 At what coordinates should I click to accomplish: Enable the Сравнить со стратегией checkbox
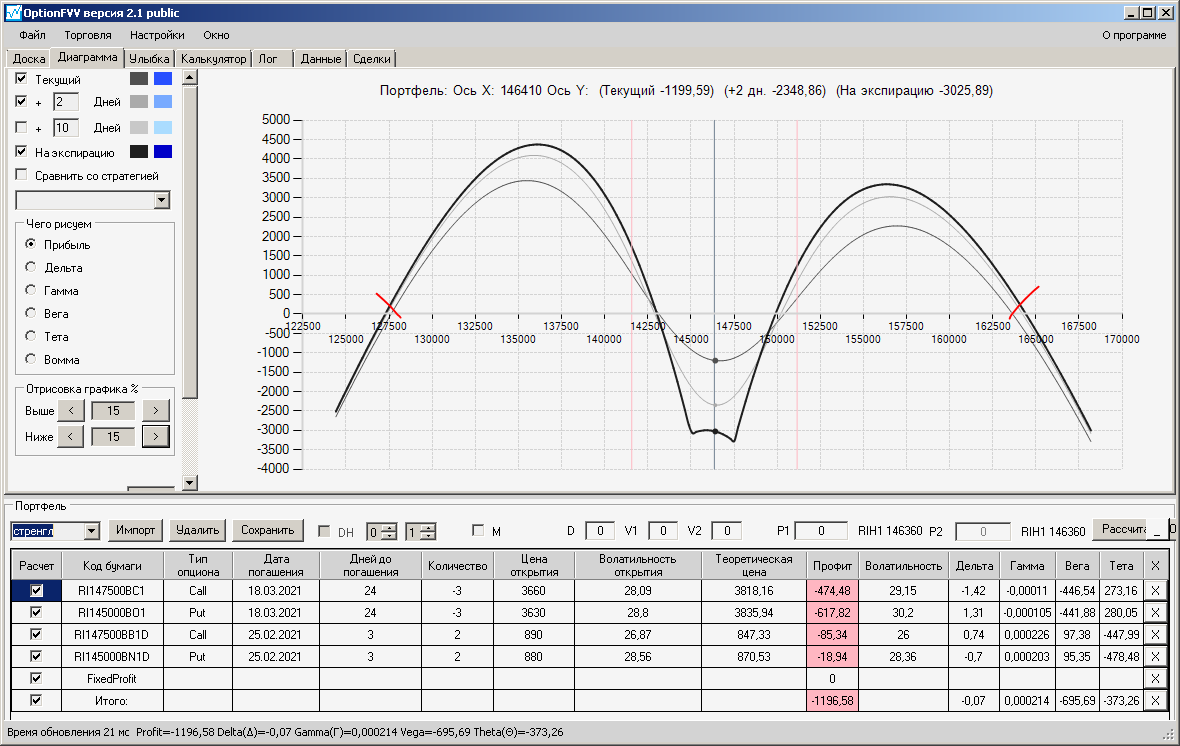tap(22, 175)
